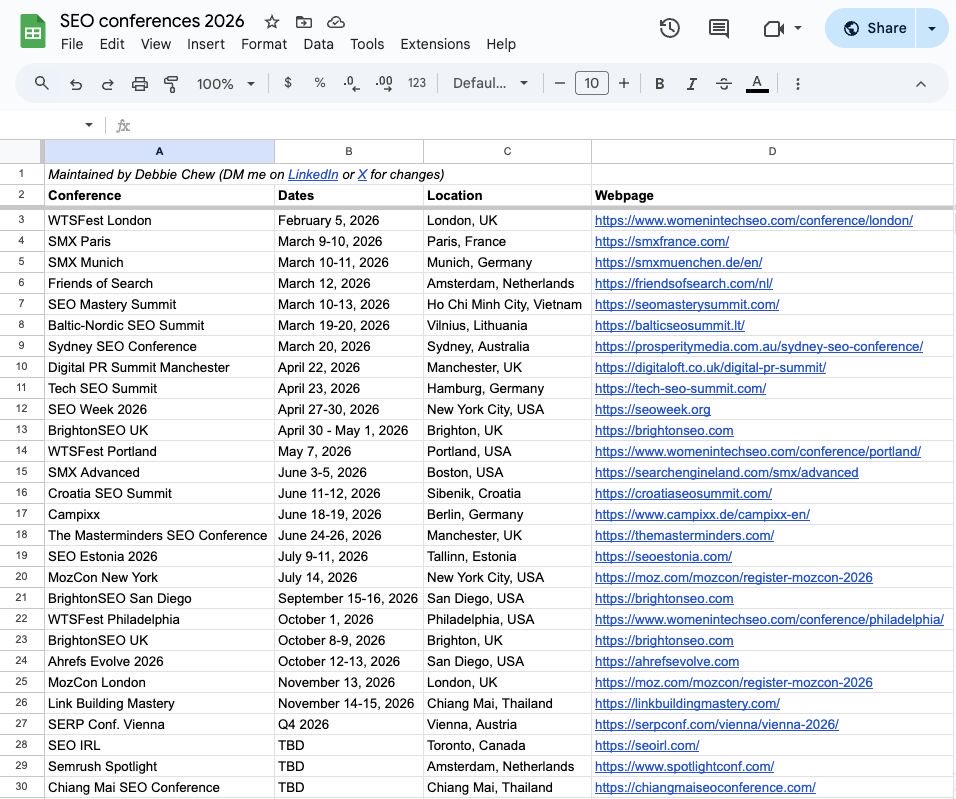The image size is (956, 799).
Task: Open the tech-seo-summit.com link
Action: pyautogui.click(x=680, y=389)
